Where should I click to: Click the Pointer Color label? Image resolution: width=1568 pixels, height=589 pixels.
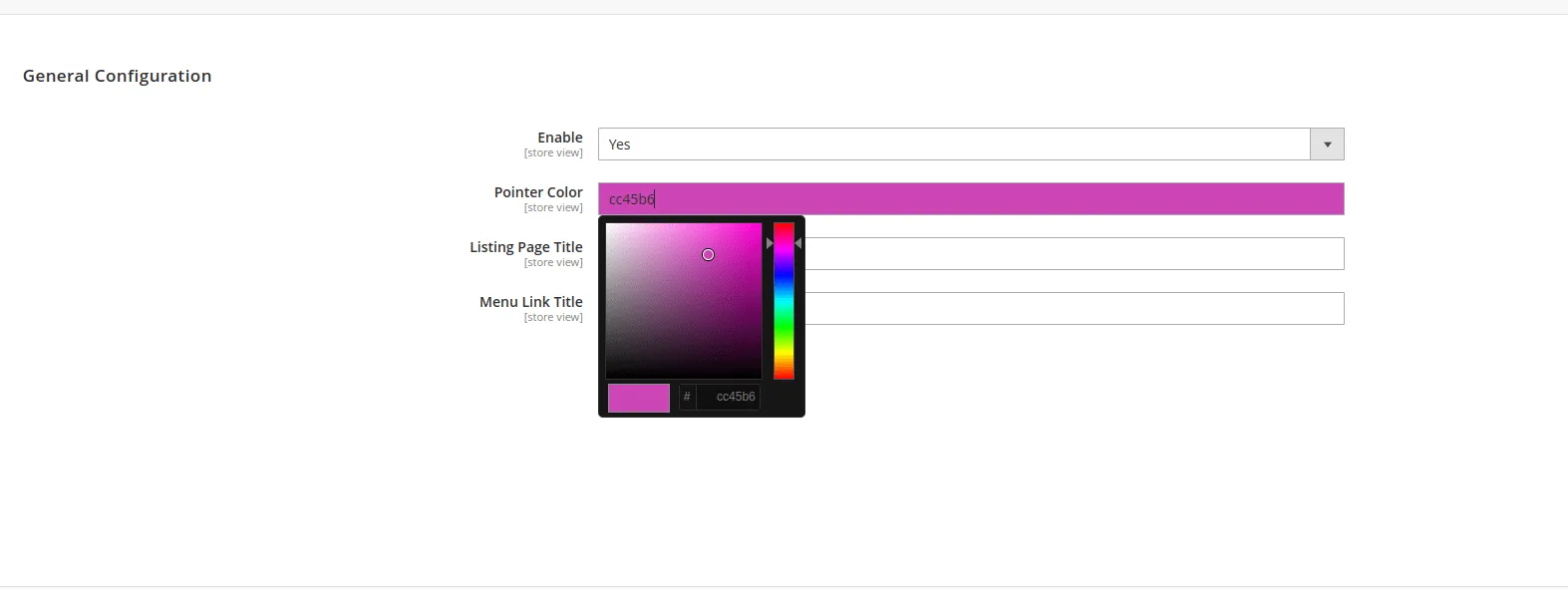pos(538,192)
